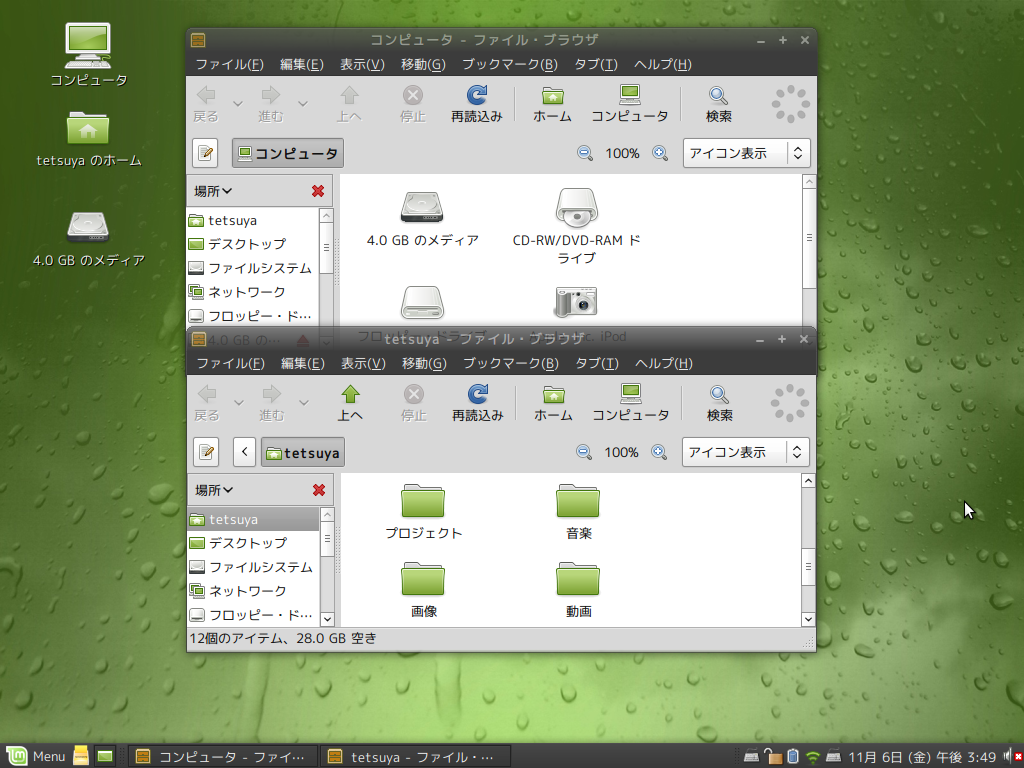Expand the 場所 sidebar selector in the コンピュータ window
The image size is (1024, 768).
point(213,191)
